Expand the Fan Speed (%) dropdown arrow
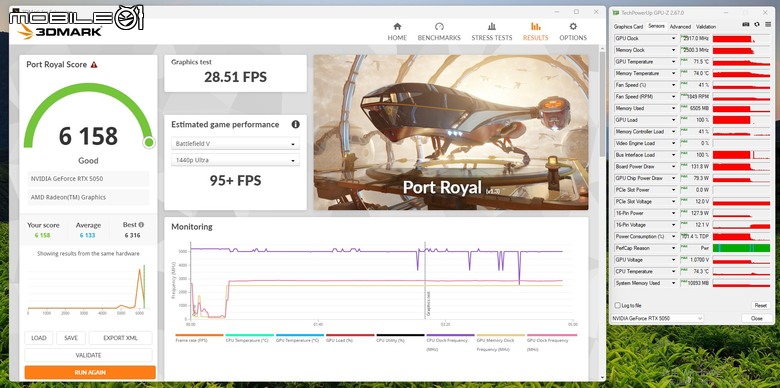 [674, 85]
